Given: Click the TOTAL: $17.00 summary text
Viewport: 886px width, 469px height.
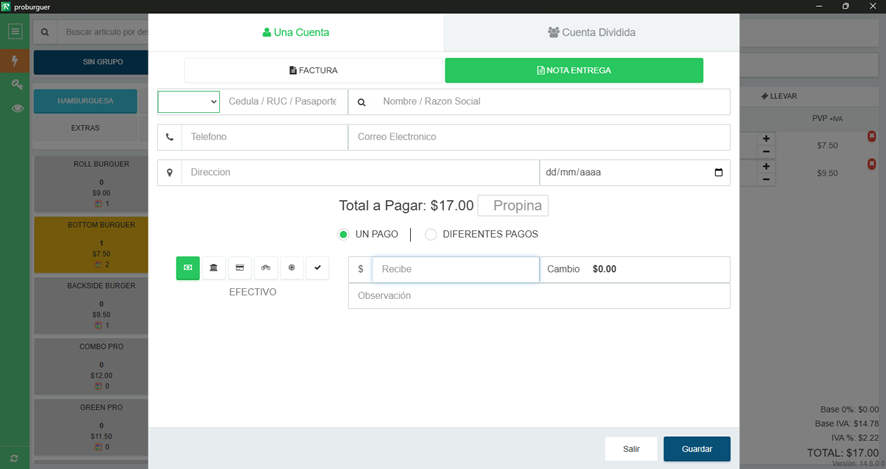Looking at the screenshot, I should click(x=842, y=453).
